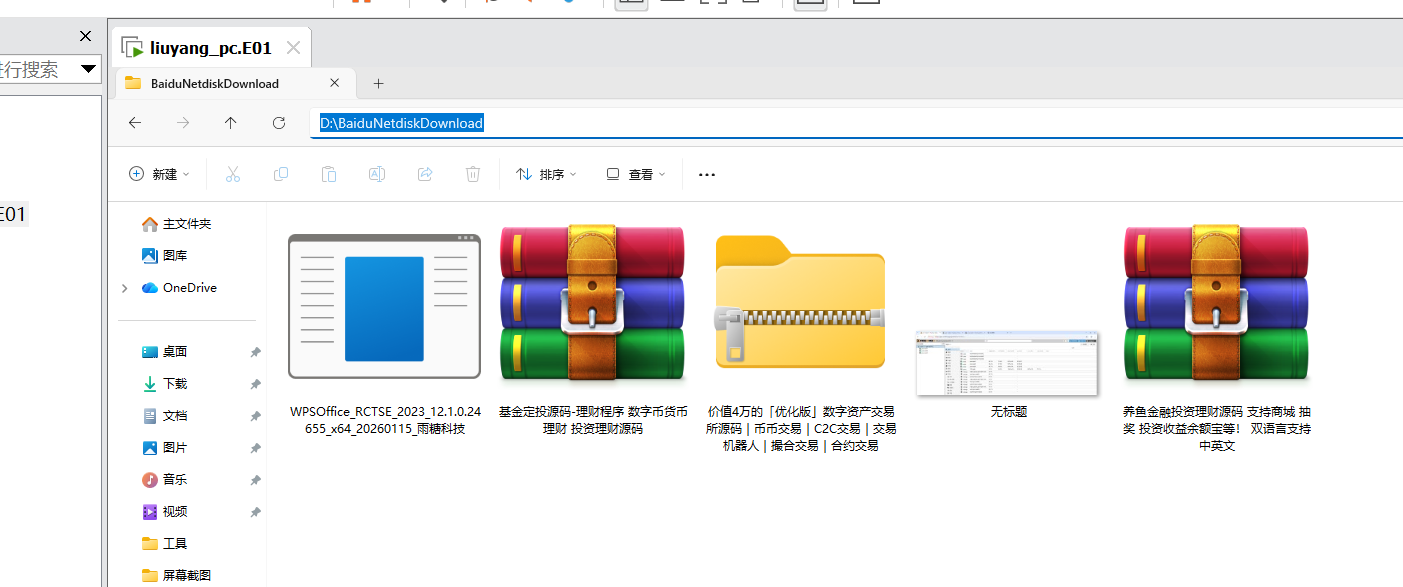Open the 查看 view dropdown
The height and width of the screenshot is (587, 1403).
[636, 174]
